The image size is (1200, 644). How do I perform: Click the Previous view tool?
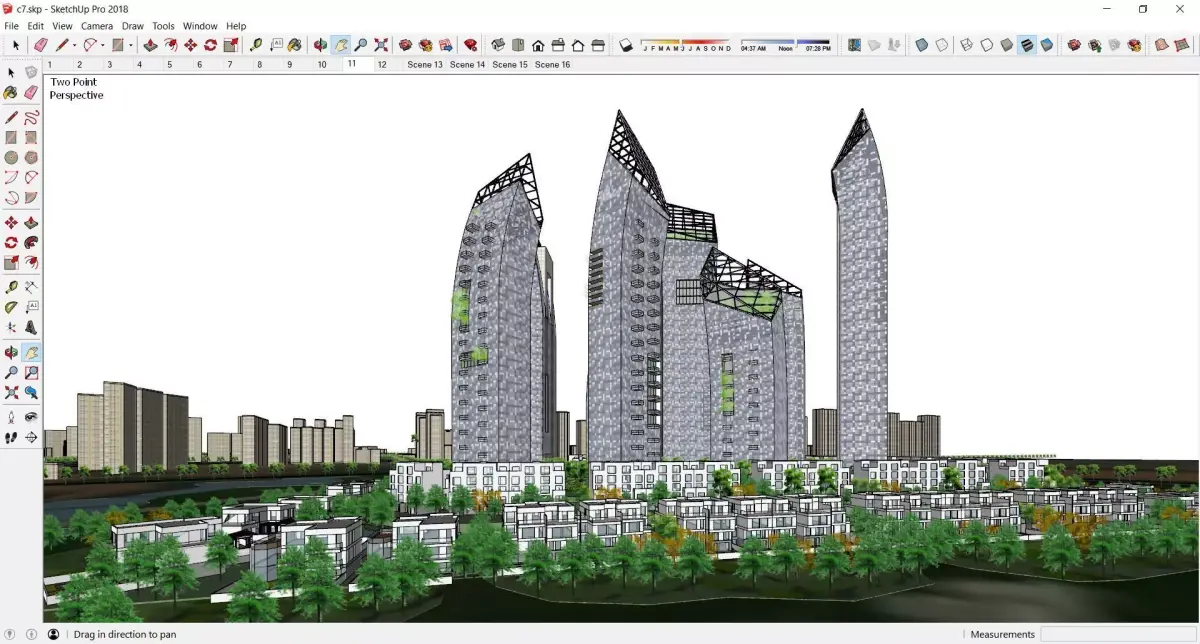pyautogui.click(x=31, y=393)
